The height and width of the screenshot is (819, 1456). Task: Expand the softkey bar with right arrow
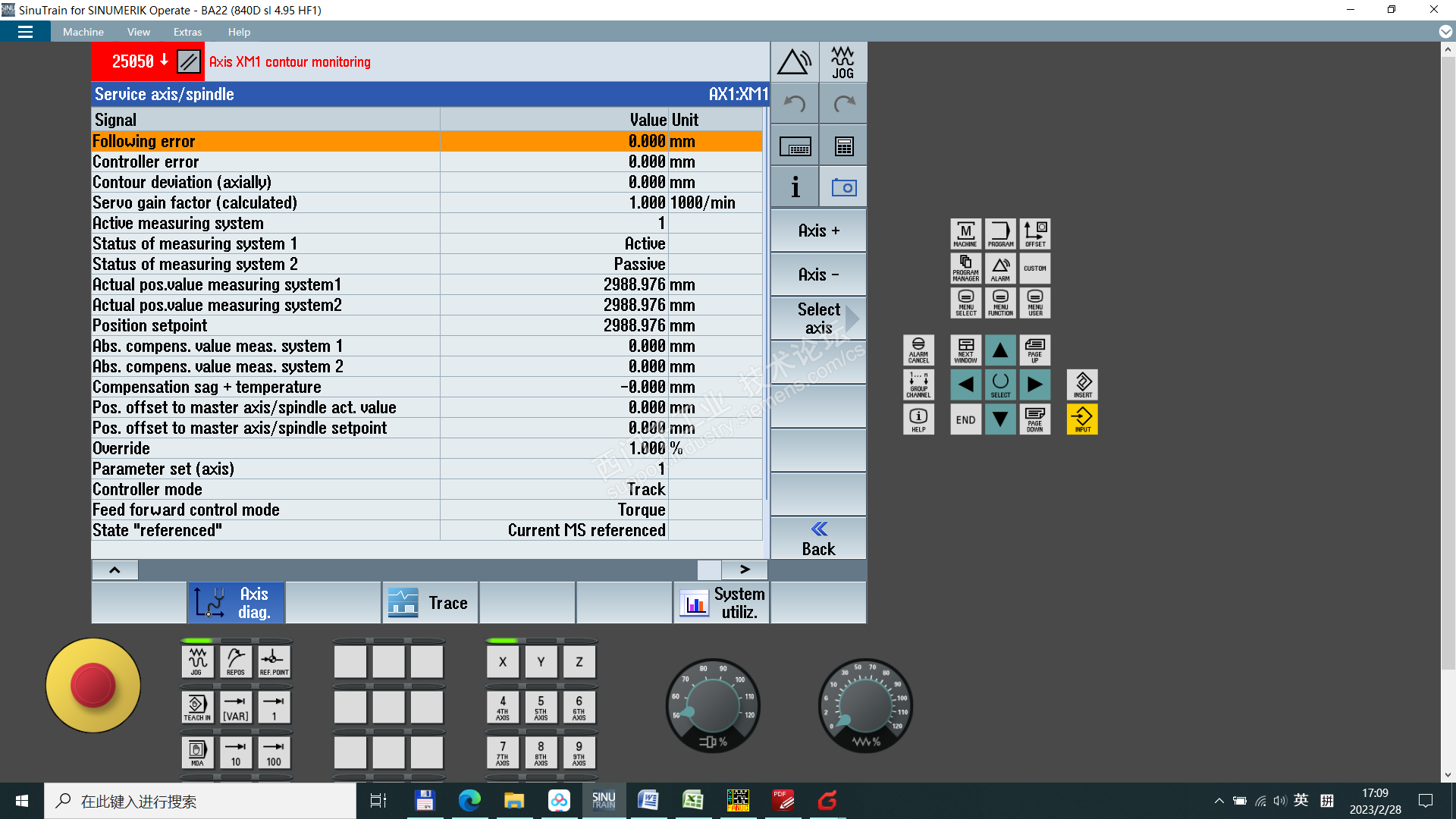(744, 570)
